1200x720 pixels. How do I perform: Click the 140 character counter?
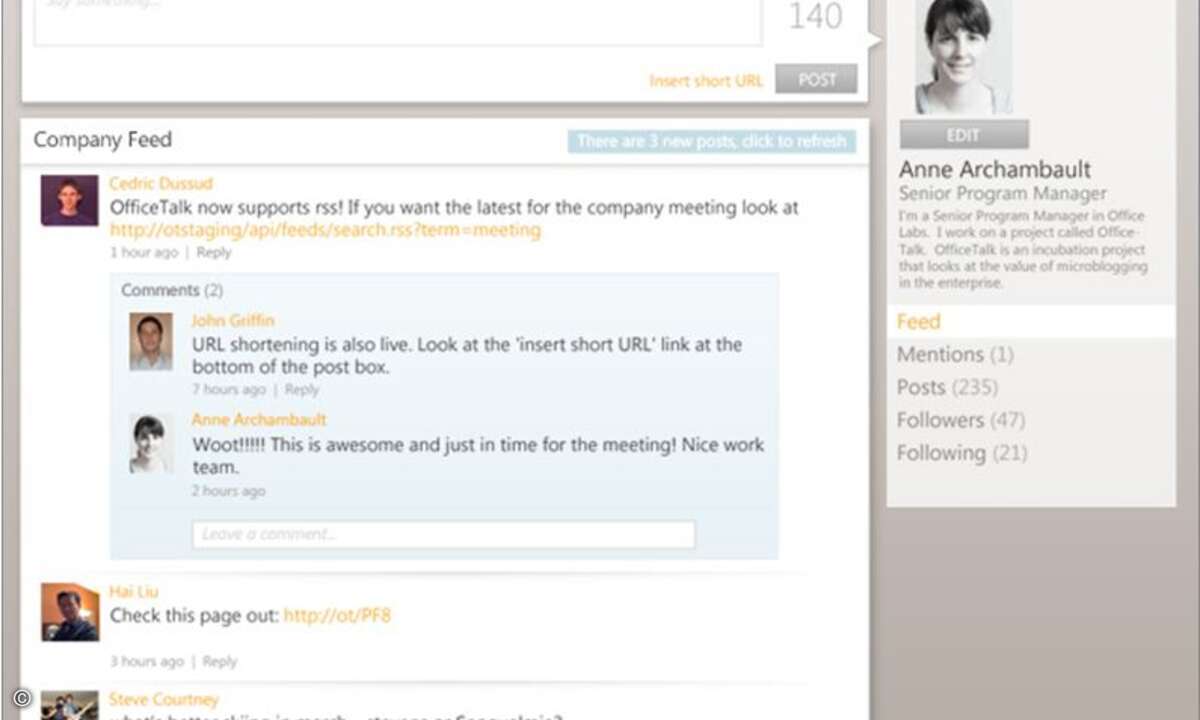tap(816, 16)
